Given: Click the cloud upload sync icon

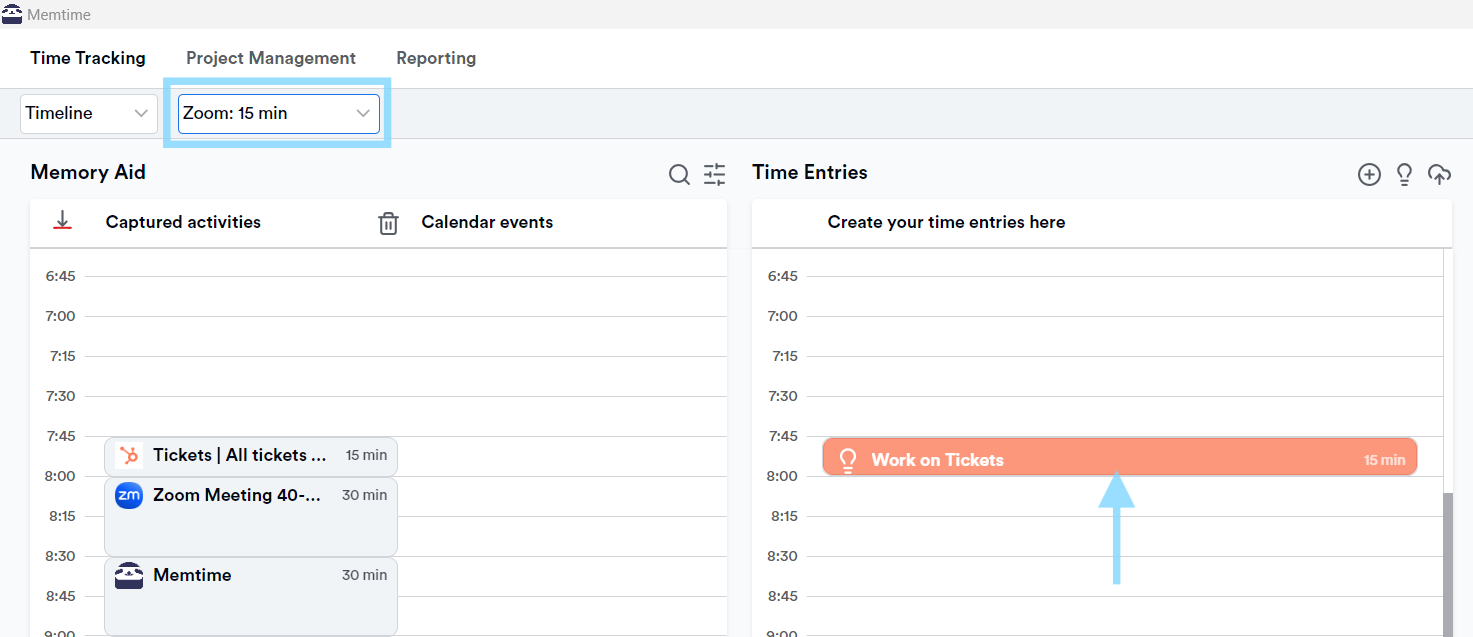Looking at the screenshot, I should coord(1439,174).
